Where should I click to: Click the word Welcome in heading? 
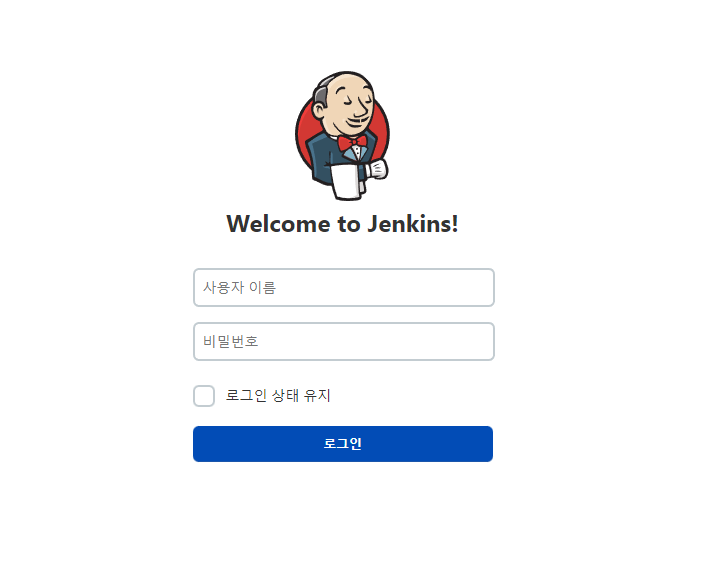[x=278, y=224]
